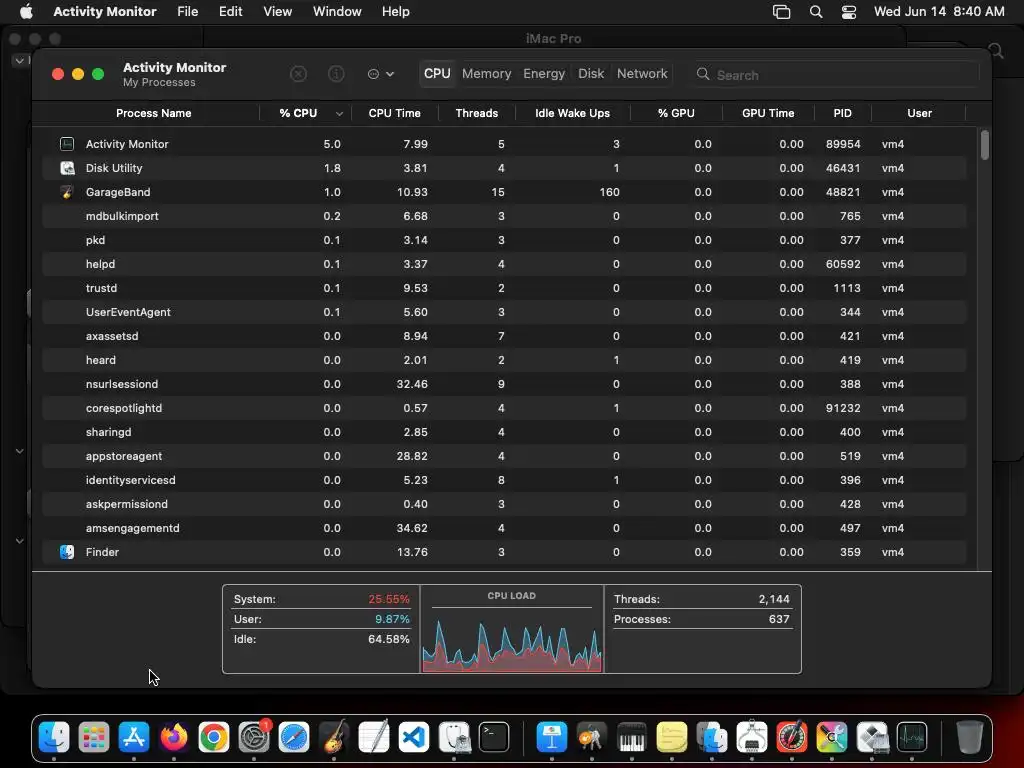Click the CPU Load graph
Image resolution: width=1024 pixels, height=768 pixels.
click(x=512, y=637)
